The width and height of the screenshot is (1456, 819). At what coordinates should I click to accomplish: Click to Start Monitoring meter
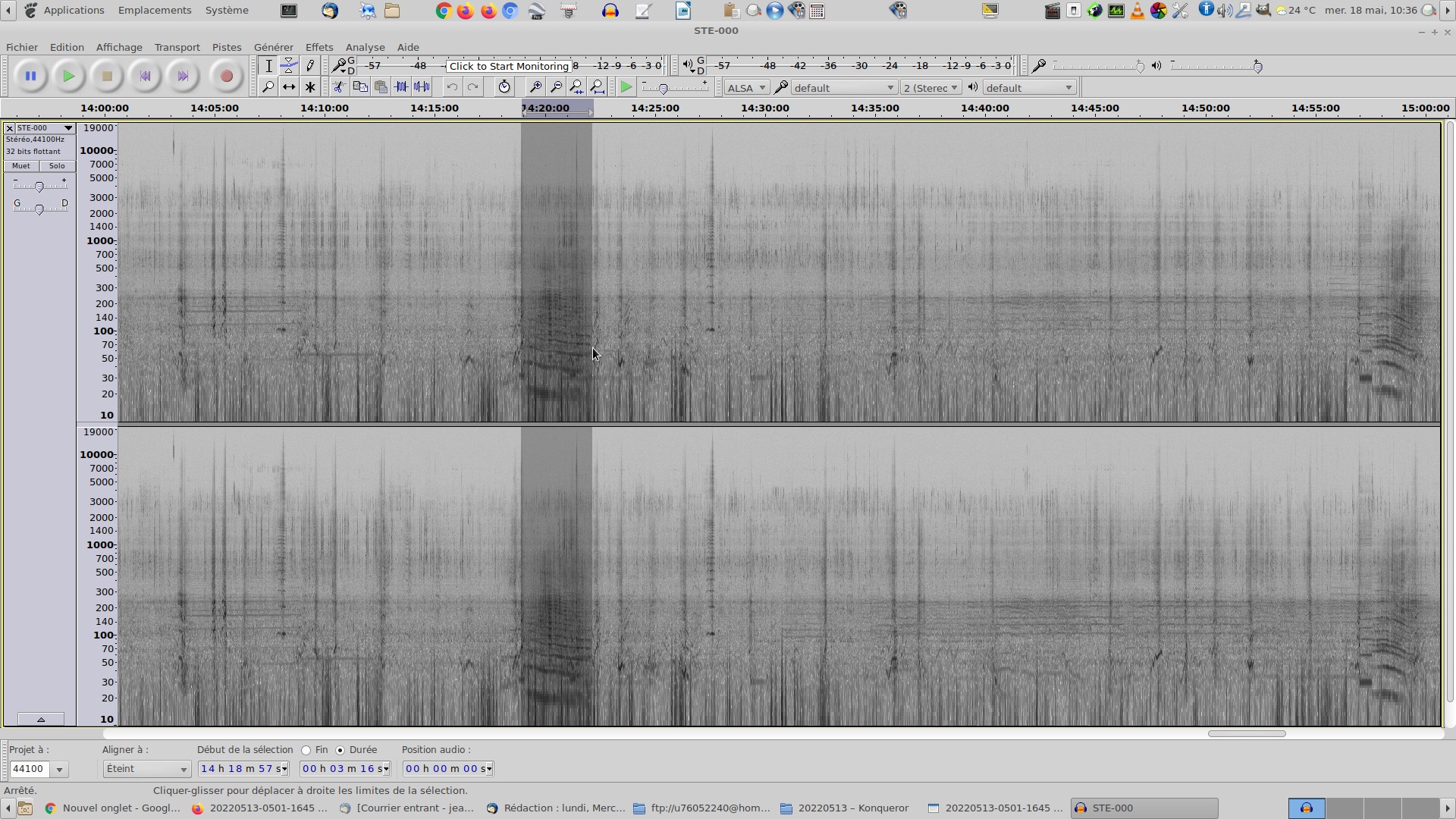pyautogui.click(x=509, y=66)
